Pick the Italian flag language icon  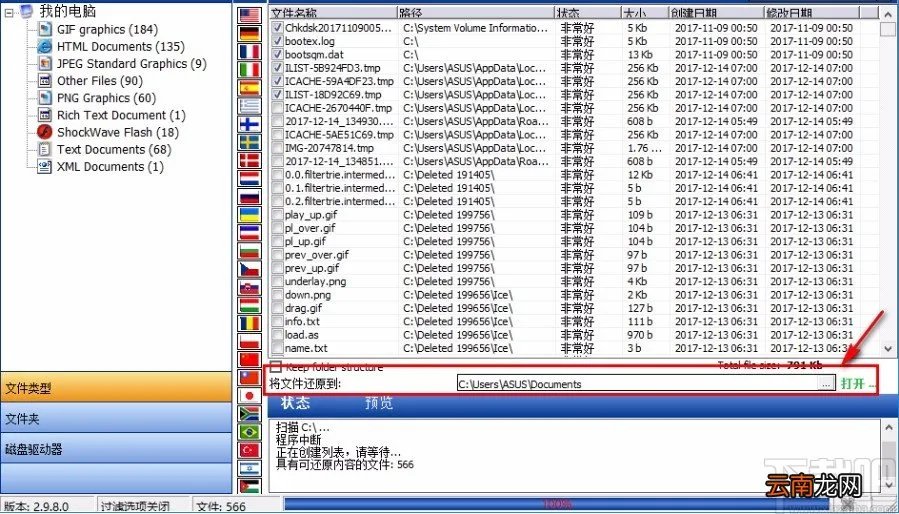click(250, 70)
